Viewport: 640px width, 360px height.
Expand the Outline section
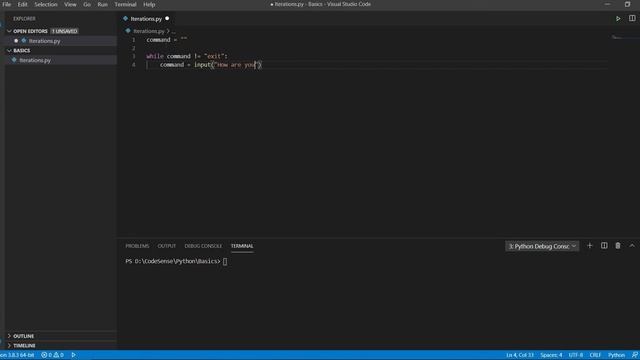9,336
